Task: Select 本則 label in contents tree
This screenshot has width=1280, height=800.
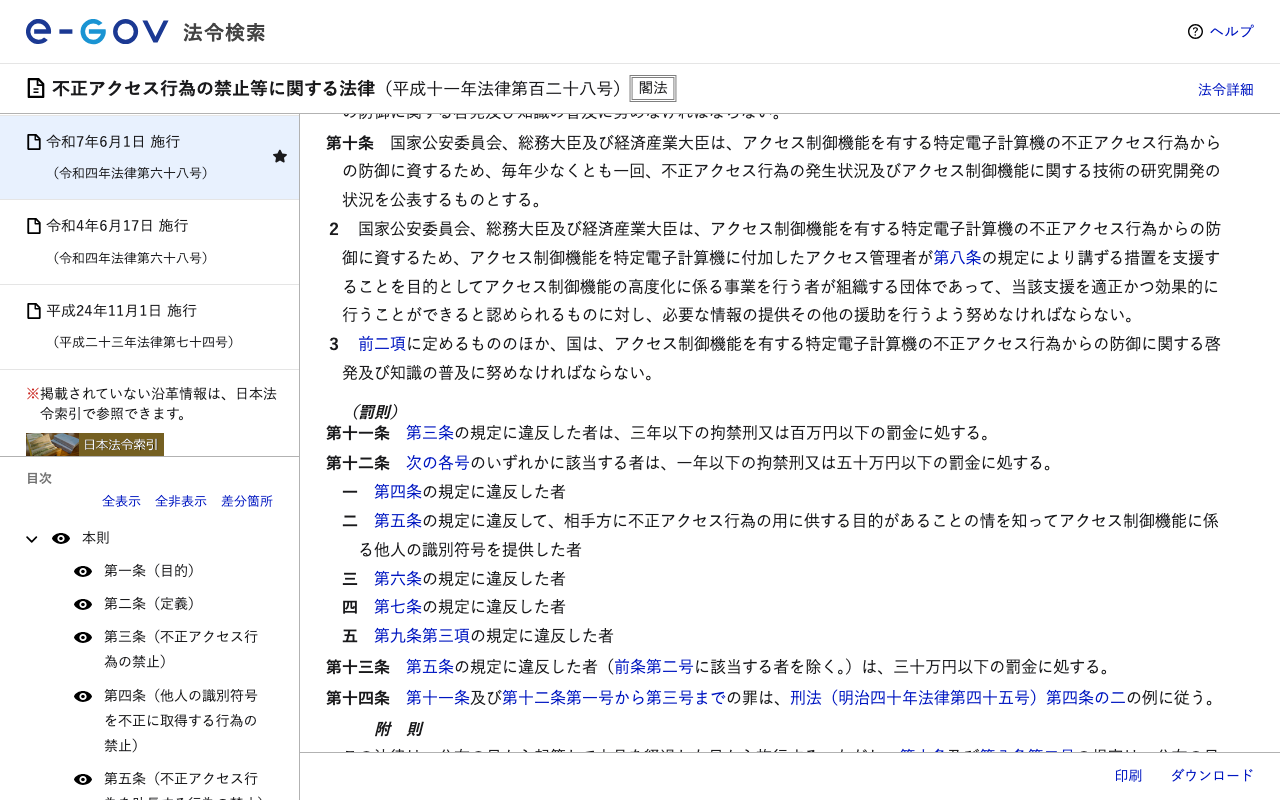Action: click(x=96, y=538)
